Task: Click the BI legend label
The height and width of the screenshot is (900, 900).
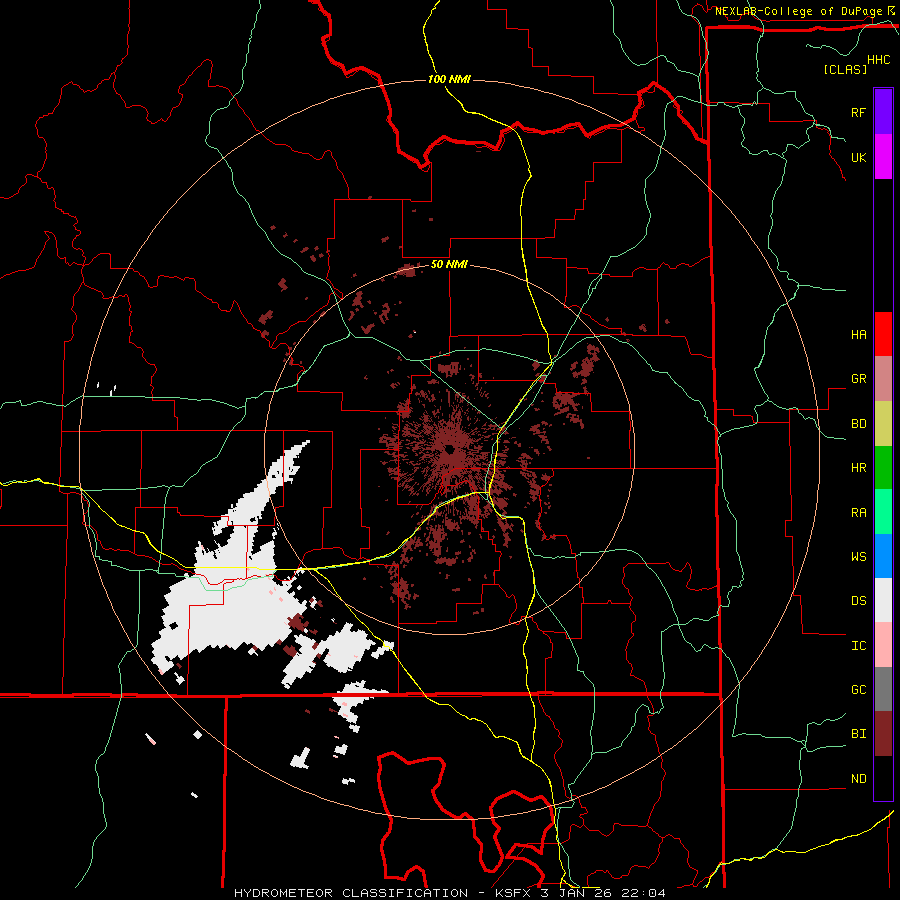Action: [858, 734]
